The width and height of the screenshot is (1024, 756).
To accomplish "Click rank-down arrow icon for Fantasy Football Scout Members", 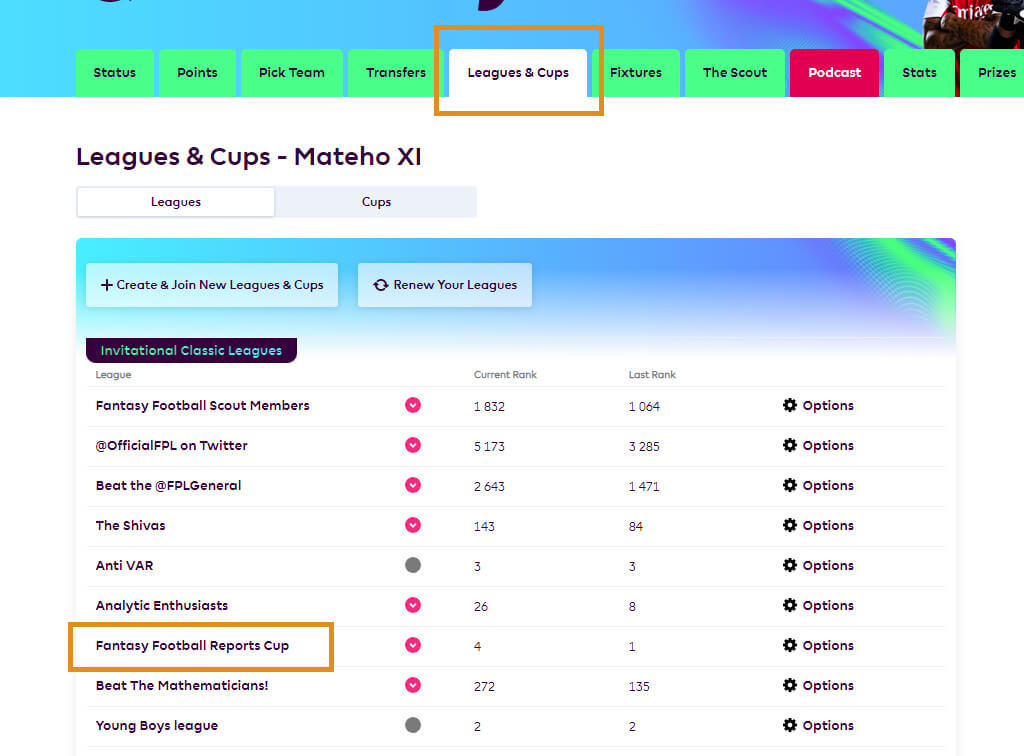I will click(413, 405).
